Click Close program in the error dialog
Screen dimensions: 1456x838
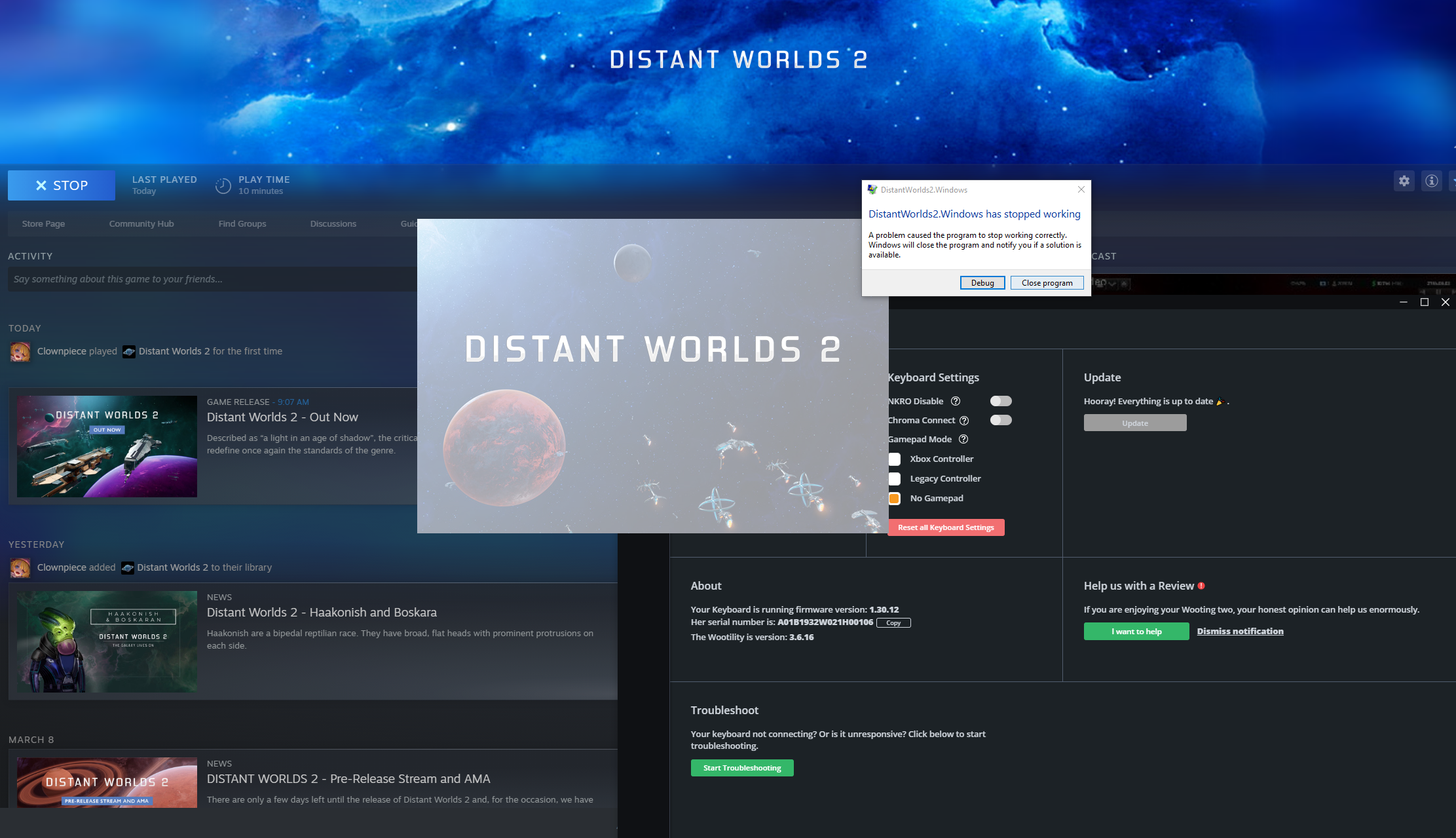[x=1047, y=283]
